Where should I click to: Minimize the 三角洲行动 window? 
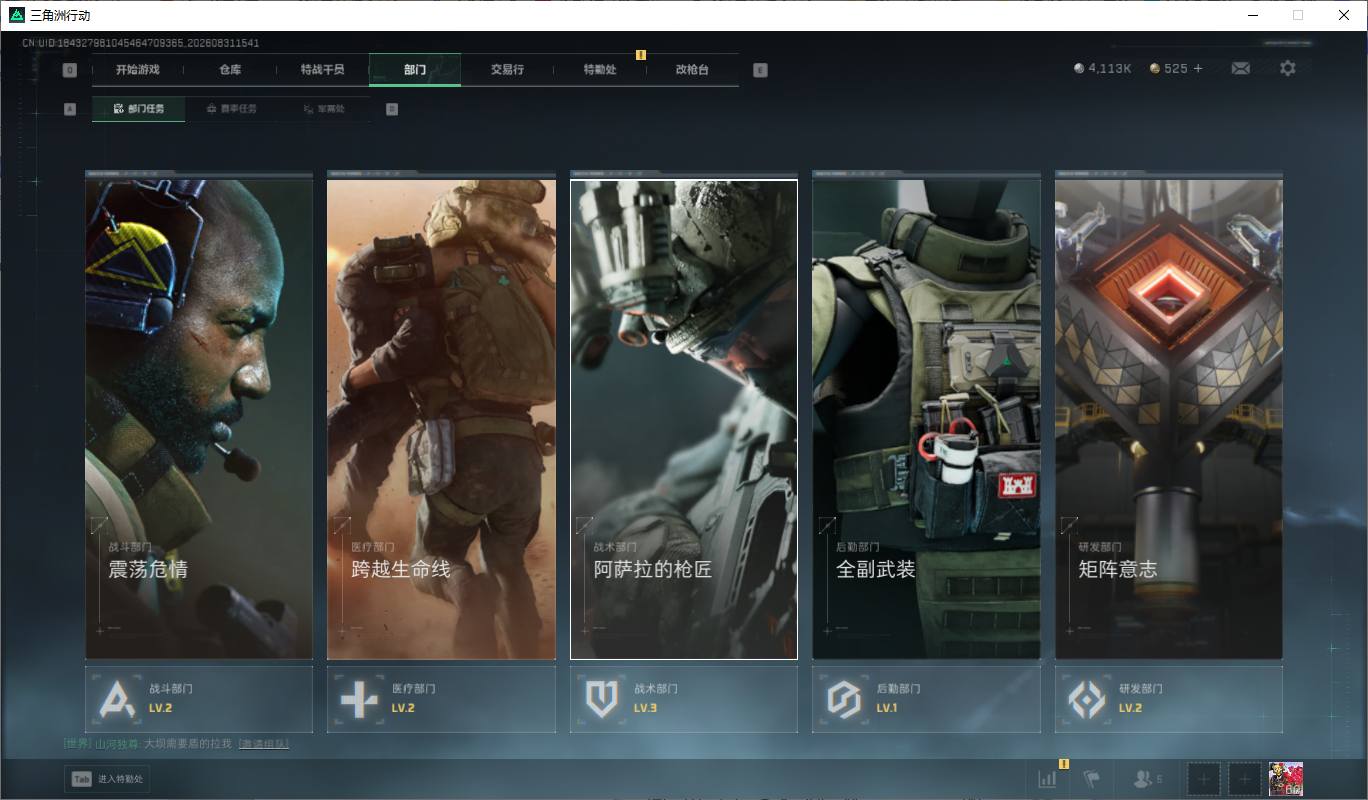1252,15
